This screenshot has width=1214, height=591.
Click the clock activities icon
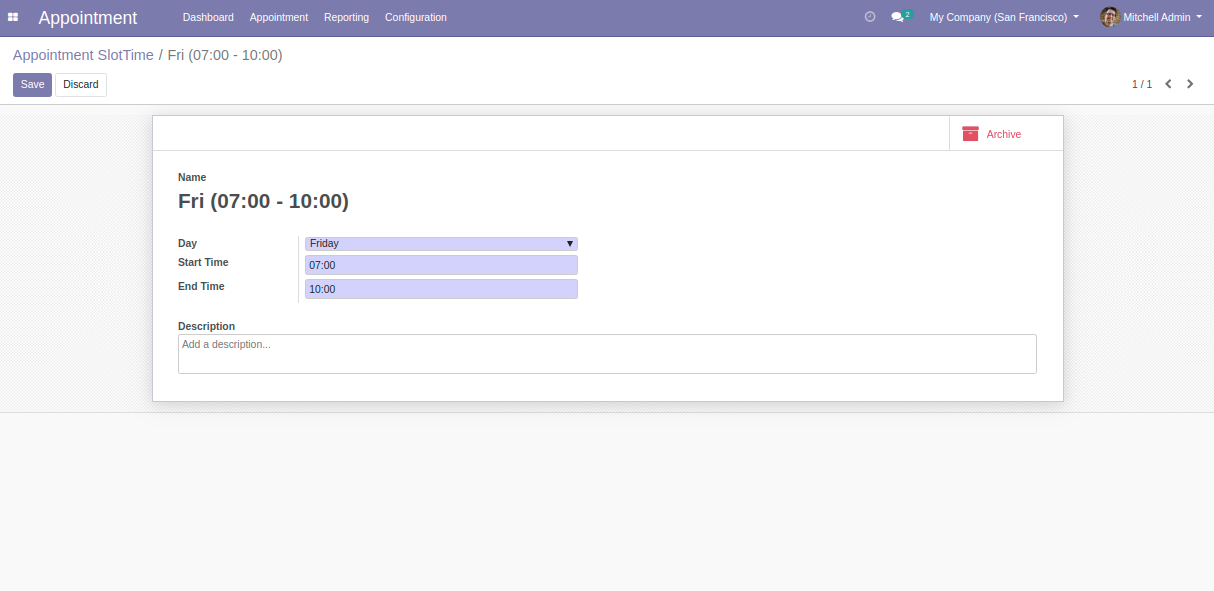(x=870, y=17)
